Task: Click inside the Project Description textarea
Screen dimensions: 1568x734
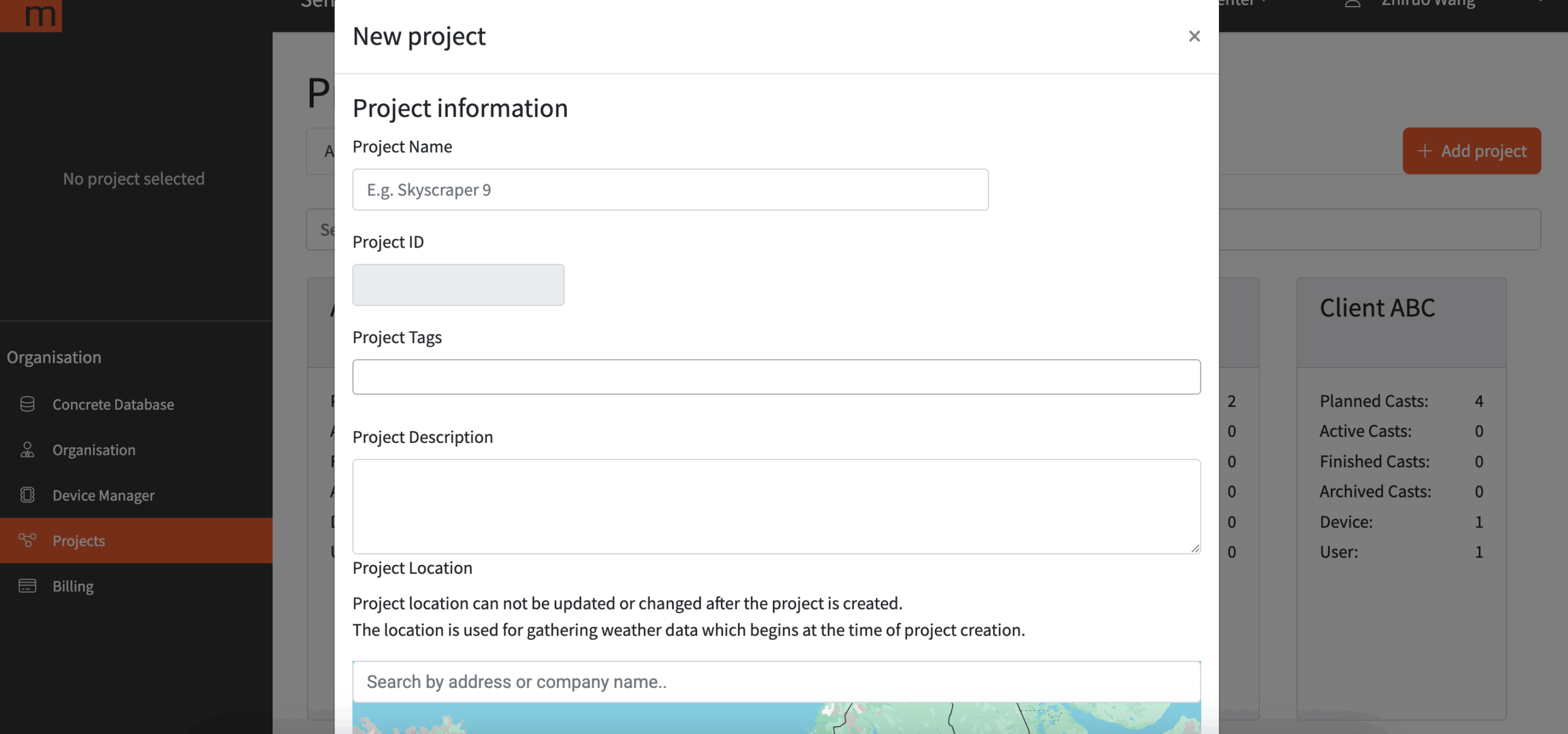Action: click(776, 506)
